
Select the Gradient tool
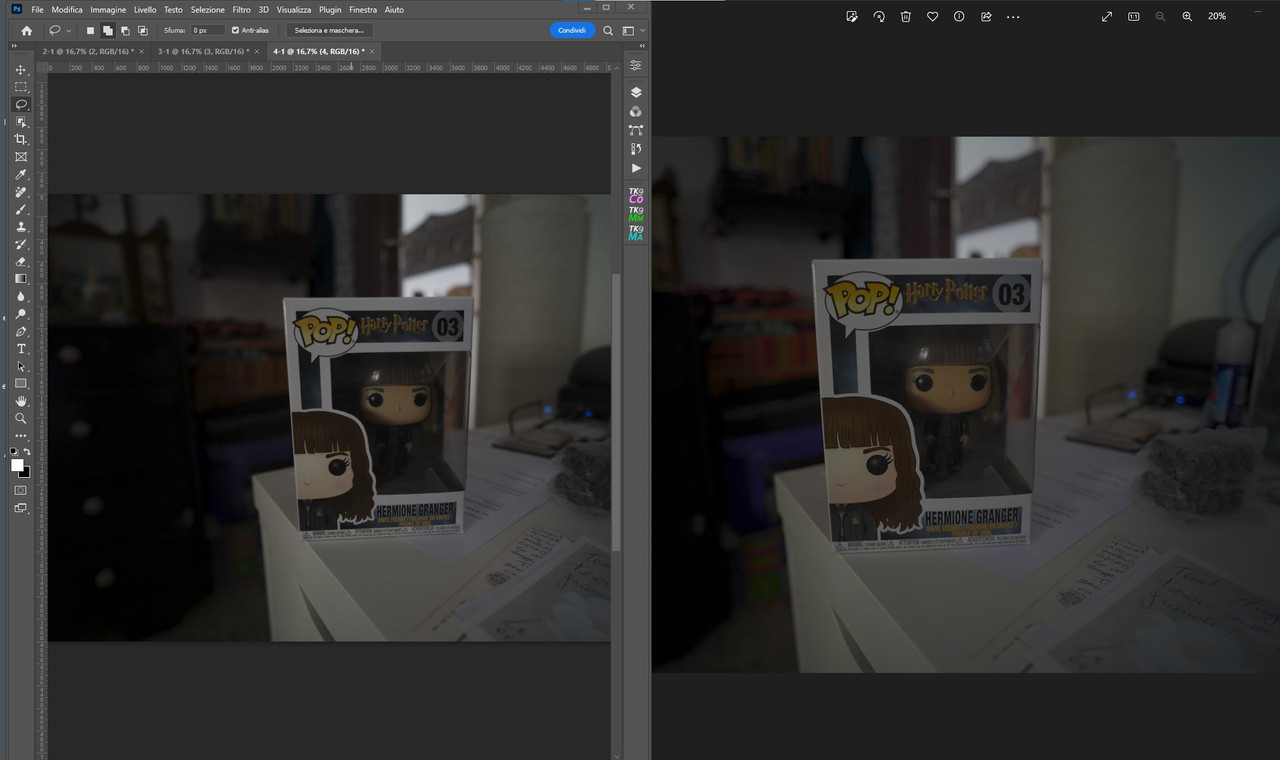[21, 279]
